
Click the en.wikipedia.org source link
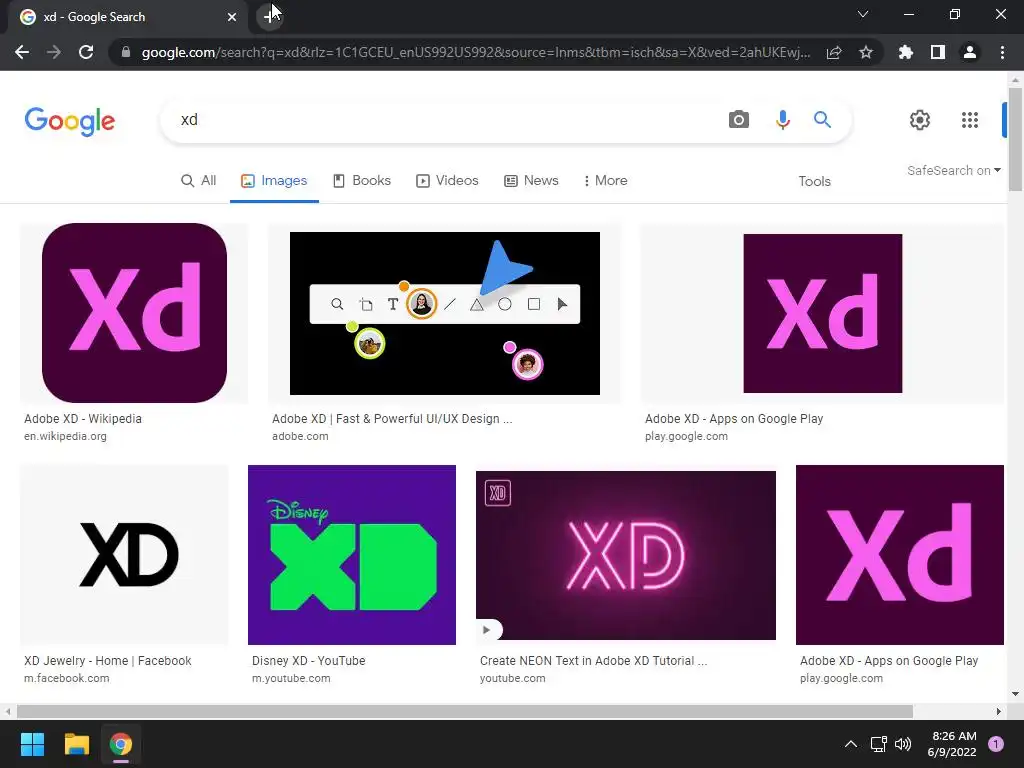[65, 436]
